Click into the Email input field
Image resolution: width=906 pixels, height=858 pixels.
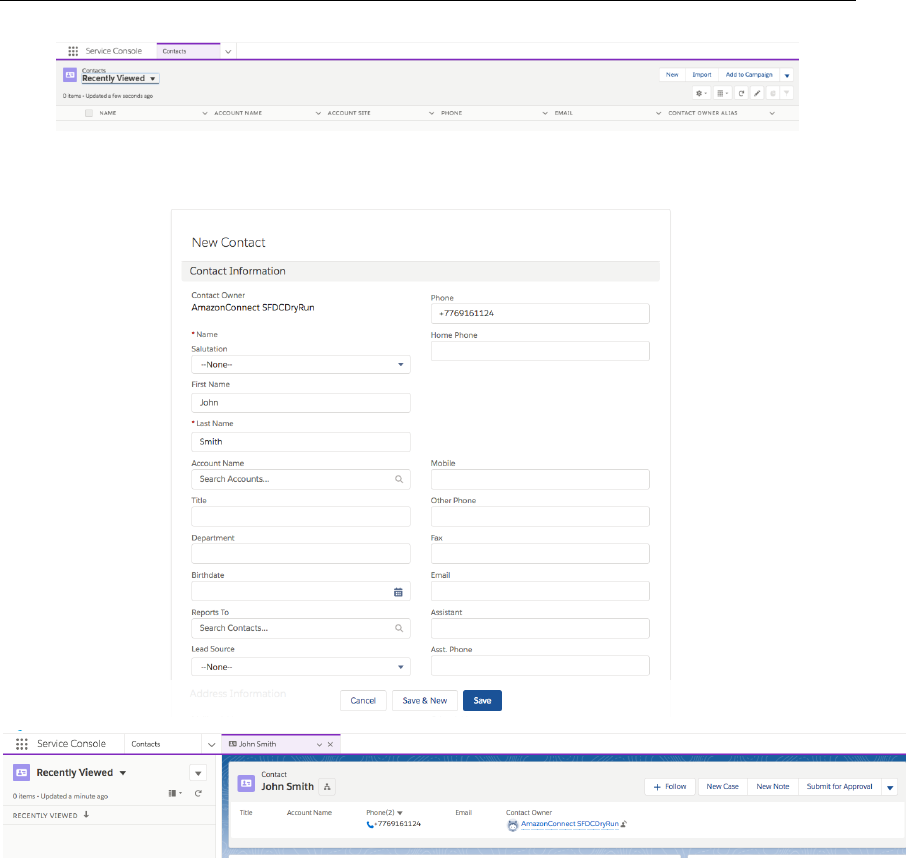pos(540,591)
